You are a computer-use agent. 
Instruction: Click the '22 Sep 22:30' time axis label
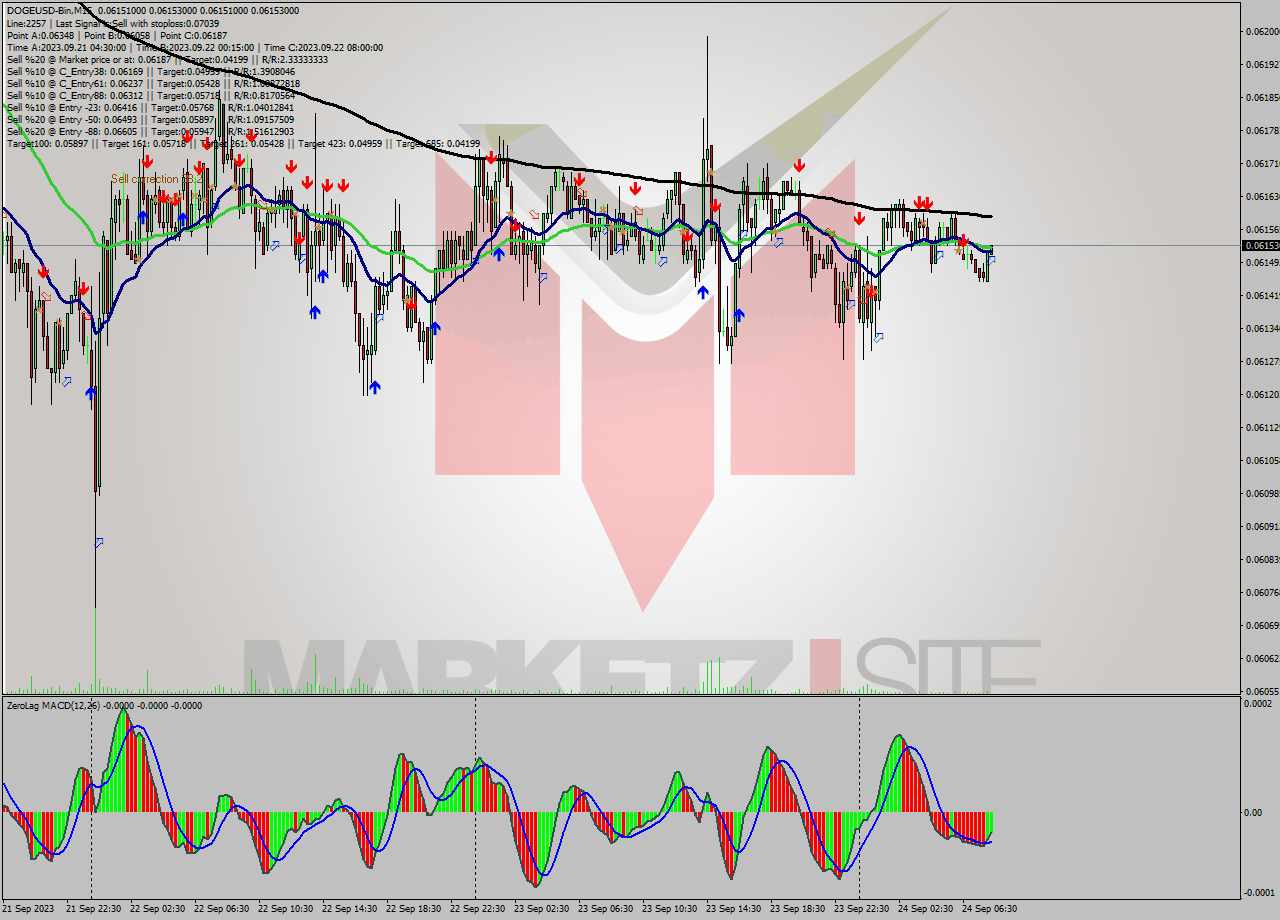point(477,908)
